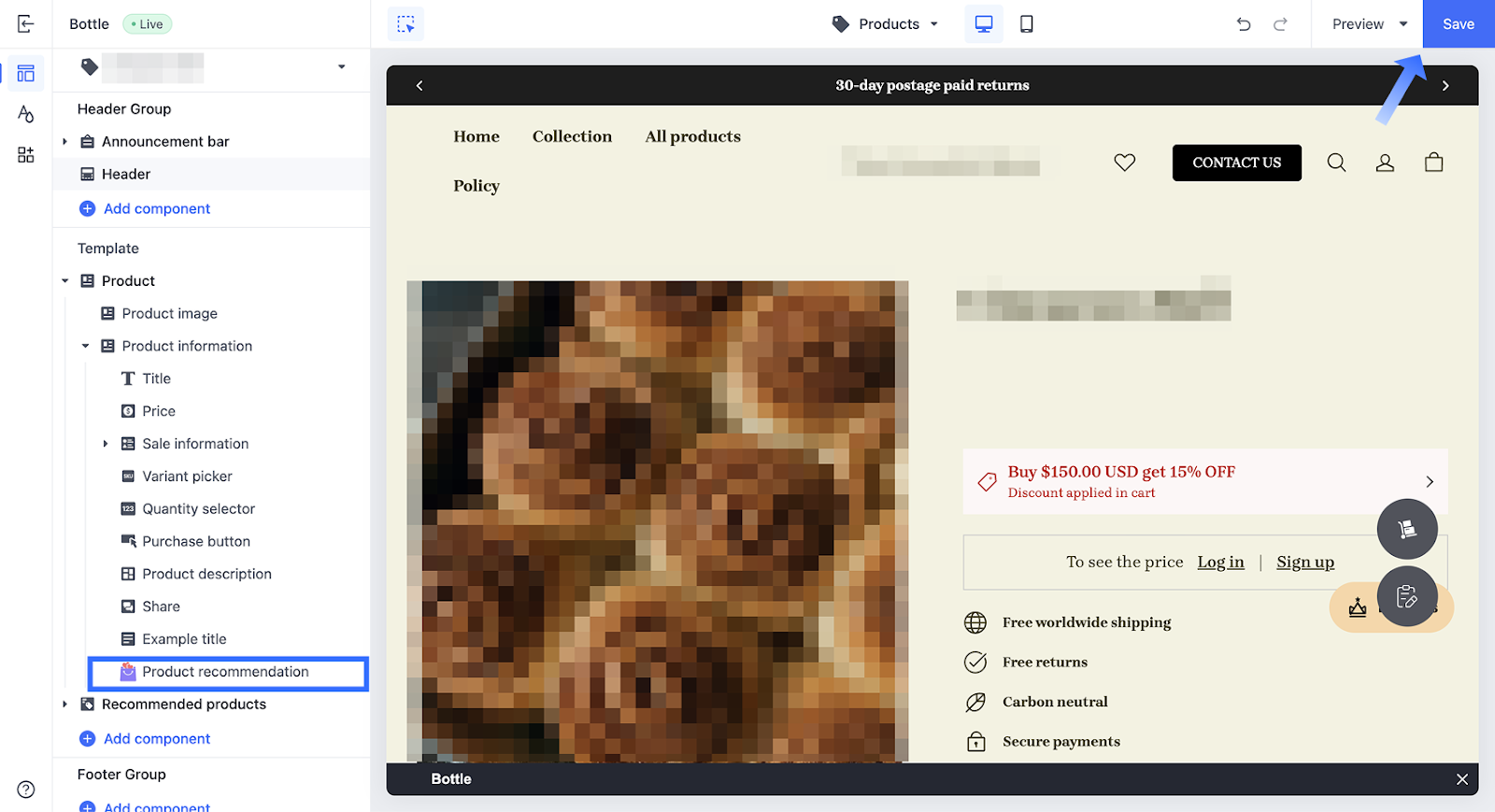The image size is (1495, 812).
Task: Open the account user icon
Action: 1385,163
